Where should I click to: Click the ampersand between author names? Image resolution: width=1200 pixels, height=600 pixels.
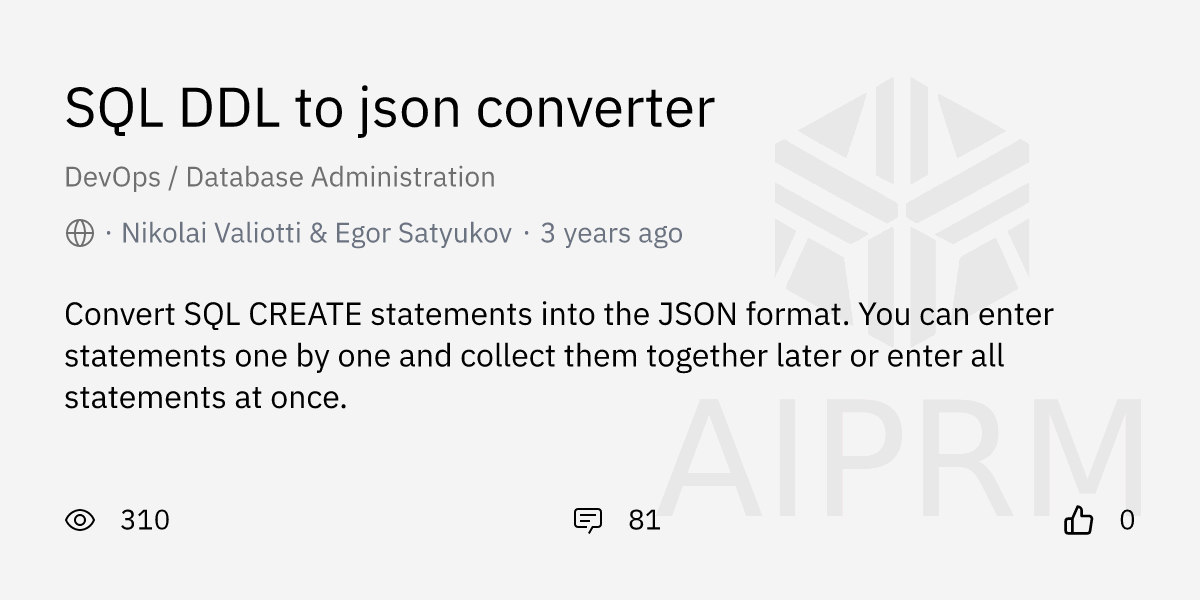click(x=318, y=234)
